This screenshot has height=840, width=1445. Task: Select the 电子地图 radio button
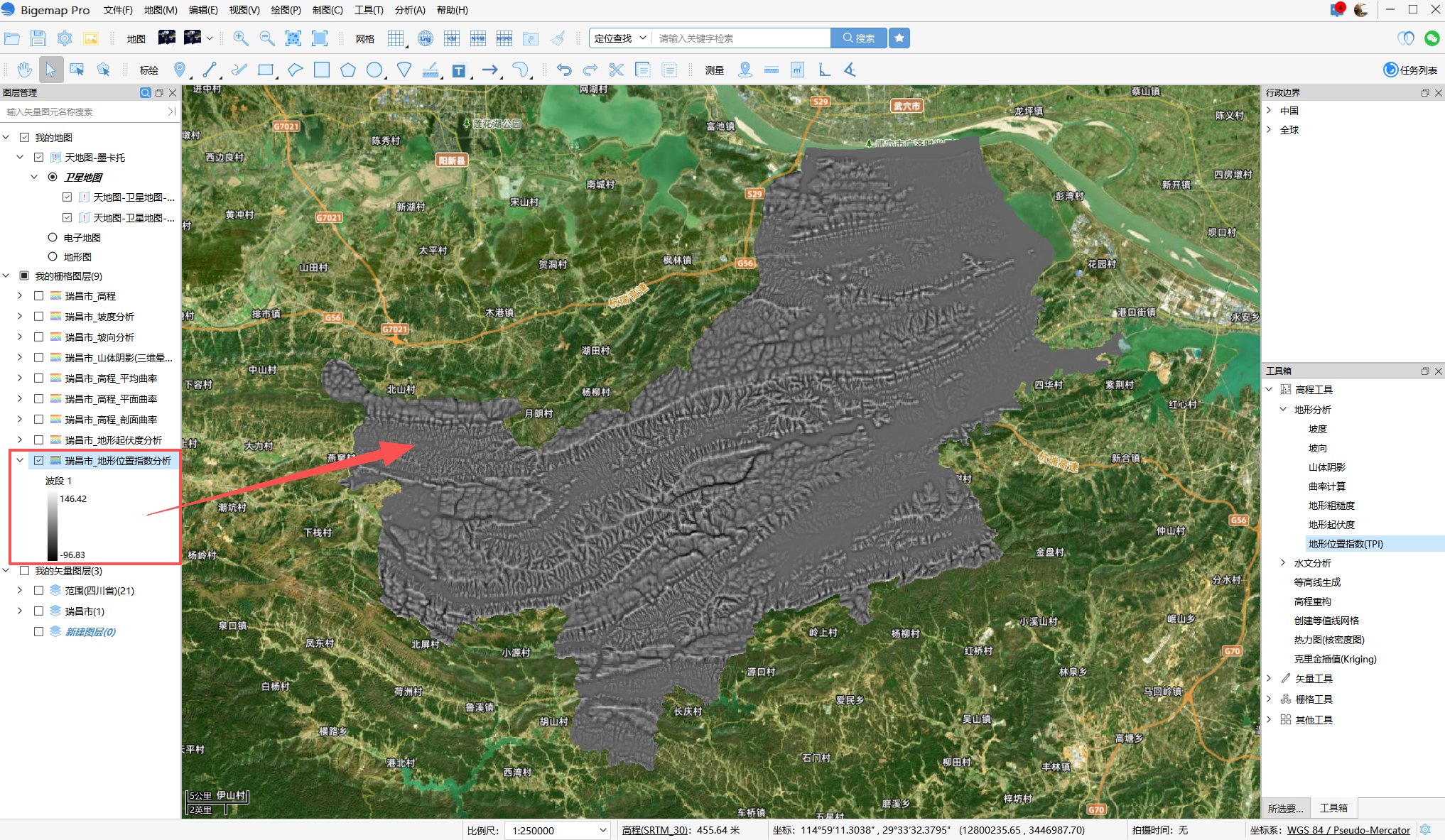53,238
